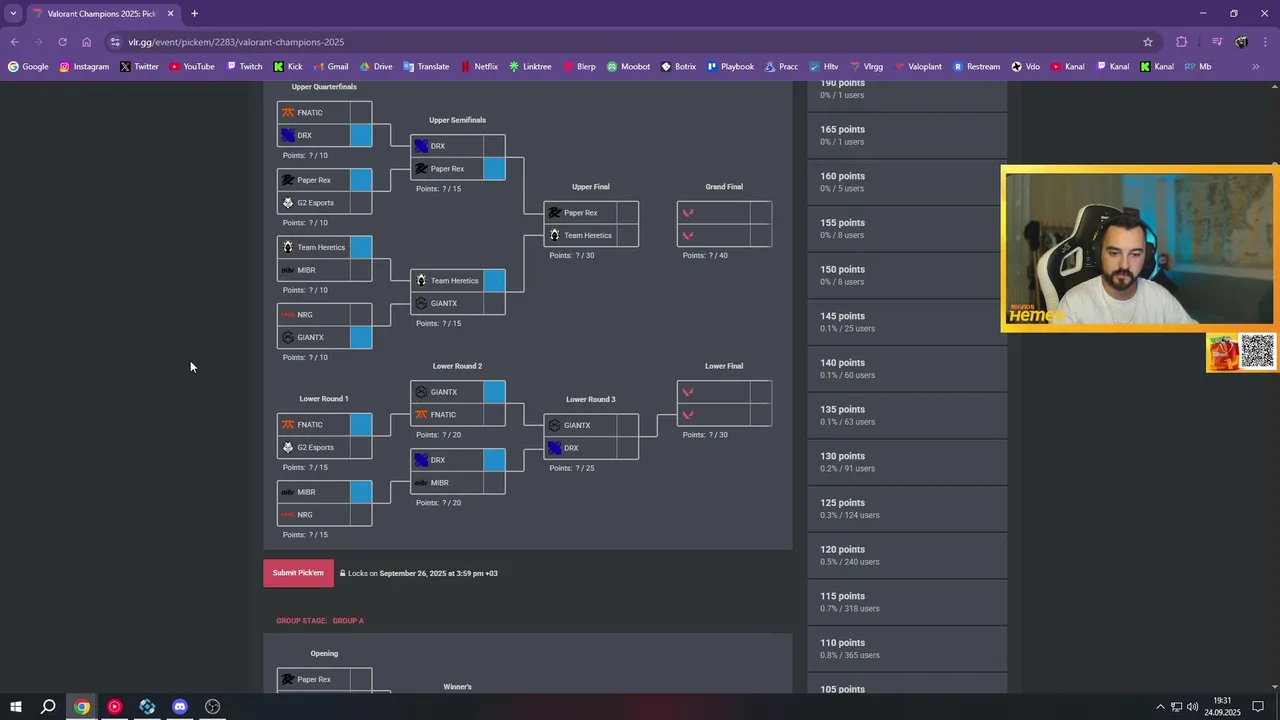Expand the hidden bookmarks overflow chevron

pyautogui.click(x=1256, y=67)
